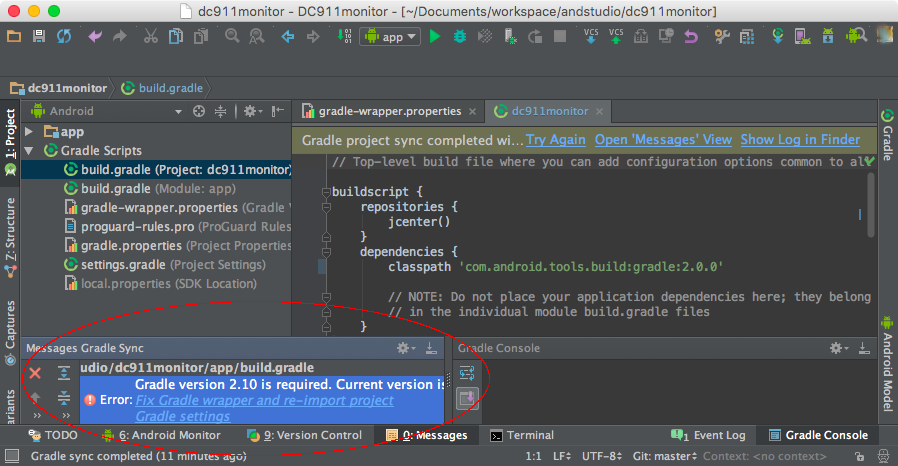This screenshot has width=898, height=466.
Task: Open AVD Manager toolbar icon
Action: [x=802, y=37]
